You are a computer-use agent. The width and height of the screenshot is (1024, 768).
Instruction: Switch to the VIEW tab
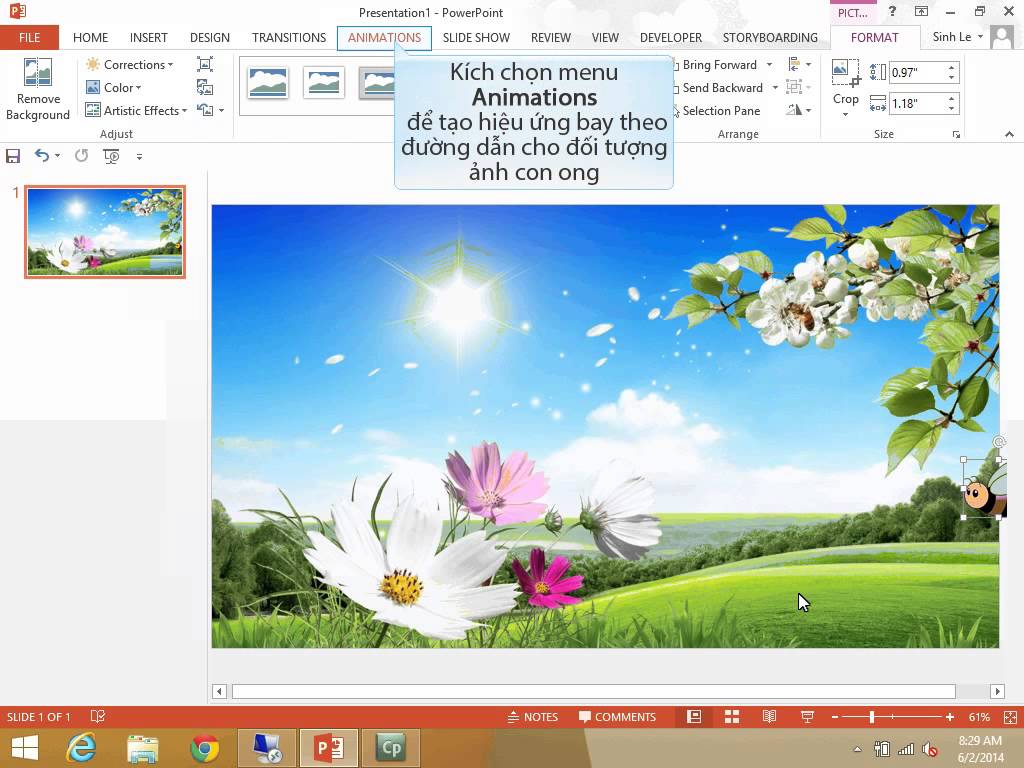605,37
